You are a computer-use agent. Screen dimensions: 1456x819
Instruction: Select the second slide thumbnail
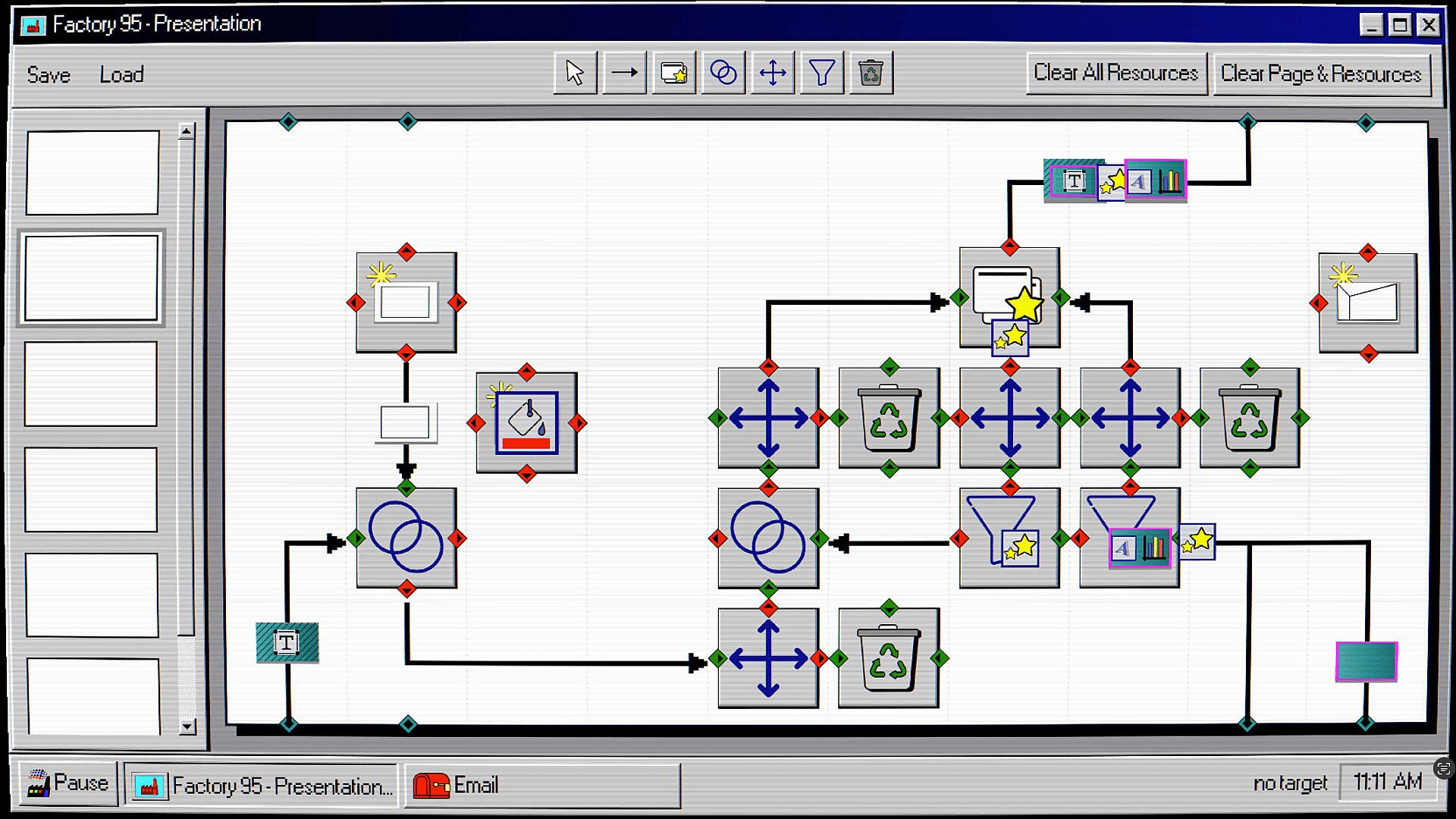coord(91,278)
